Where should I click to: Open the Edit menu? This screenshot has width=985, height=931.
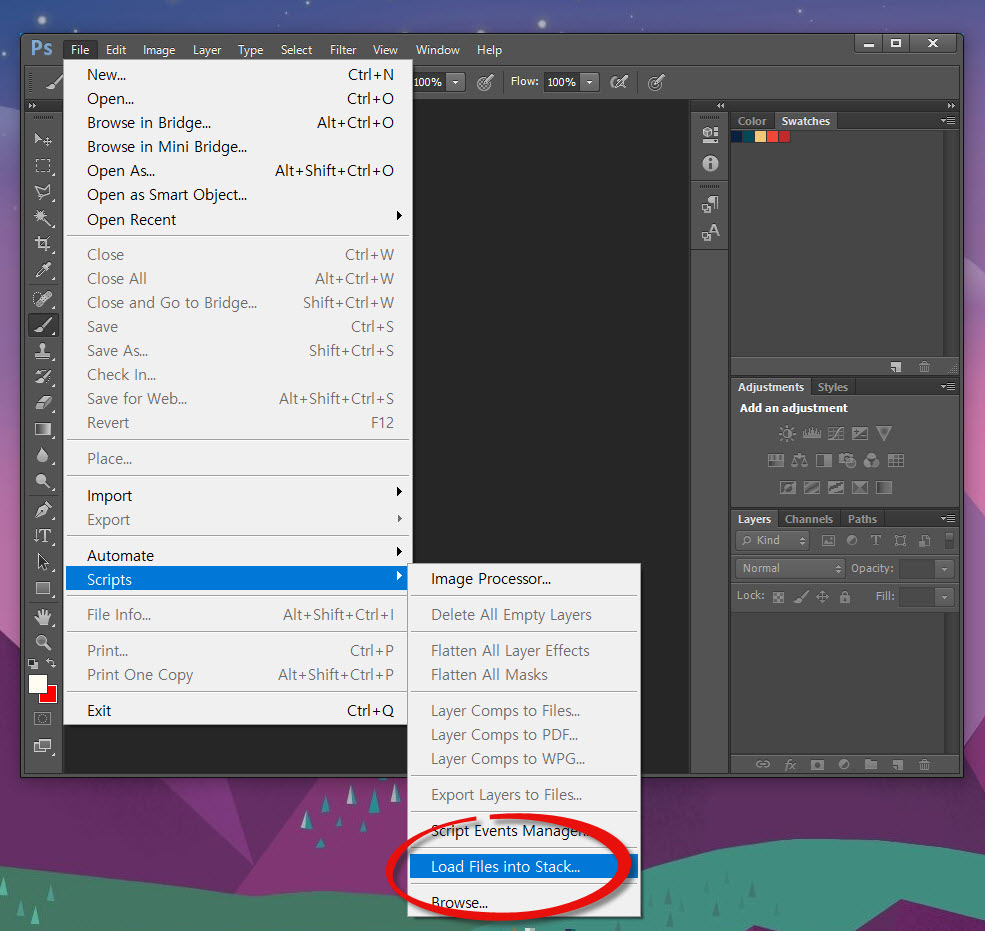click(116, 50)
